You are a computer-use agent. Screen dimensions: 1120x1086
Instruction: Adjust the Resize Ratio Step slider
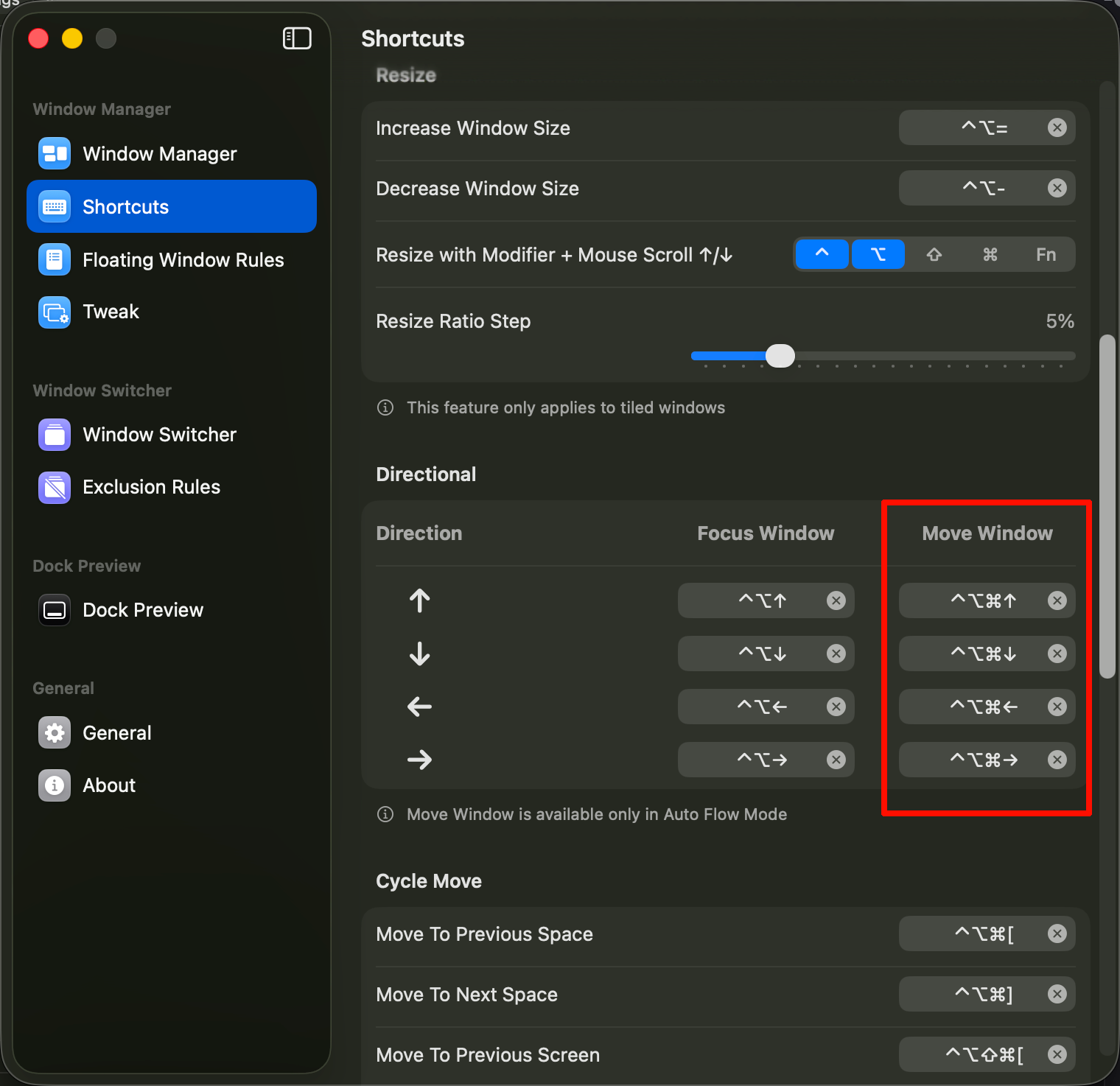pos(780,356)
